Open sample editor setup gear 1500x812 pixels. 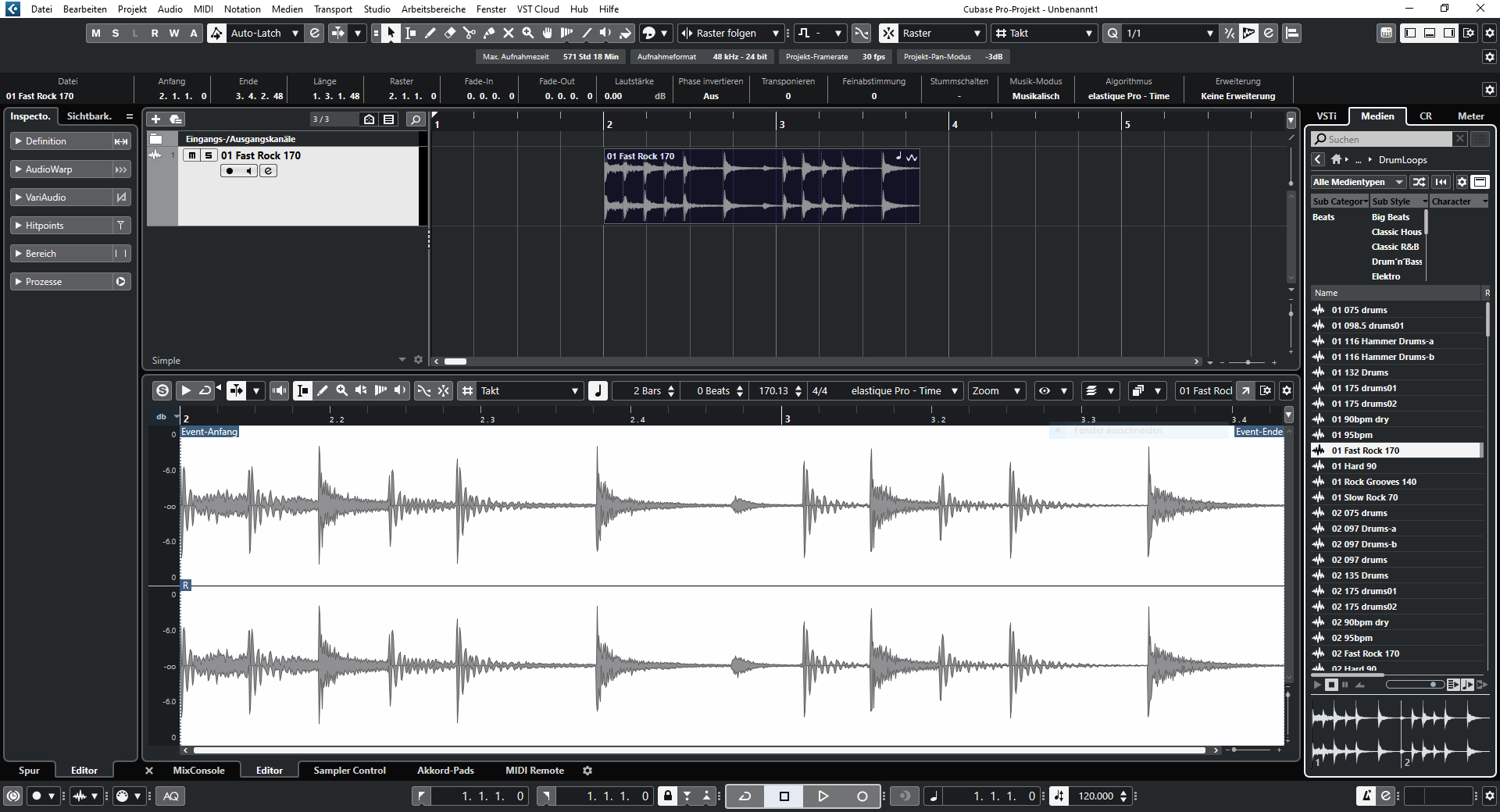(1287, 390)
